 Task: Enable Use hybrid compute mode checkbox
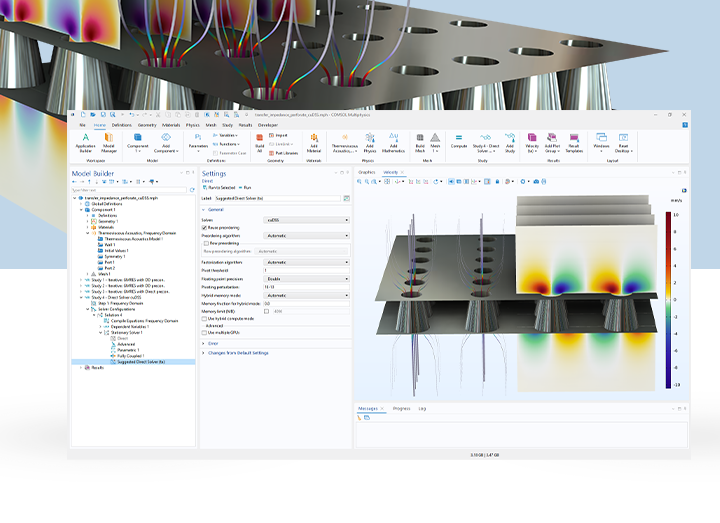tap(206, 318)
